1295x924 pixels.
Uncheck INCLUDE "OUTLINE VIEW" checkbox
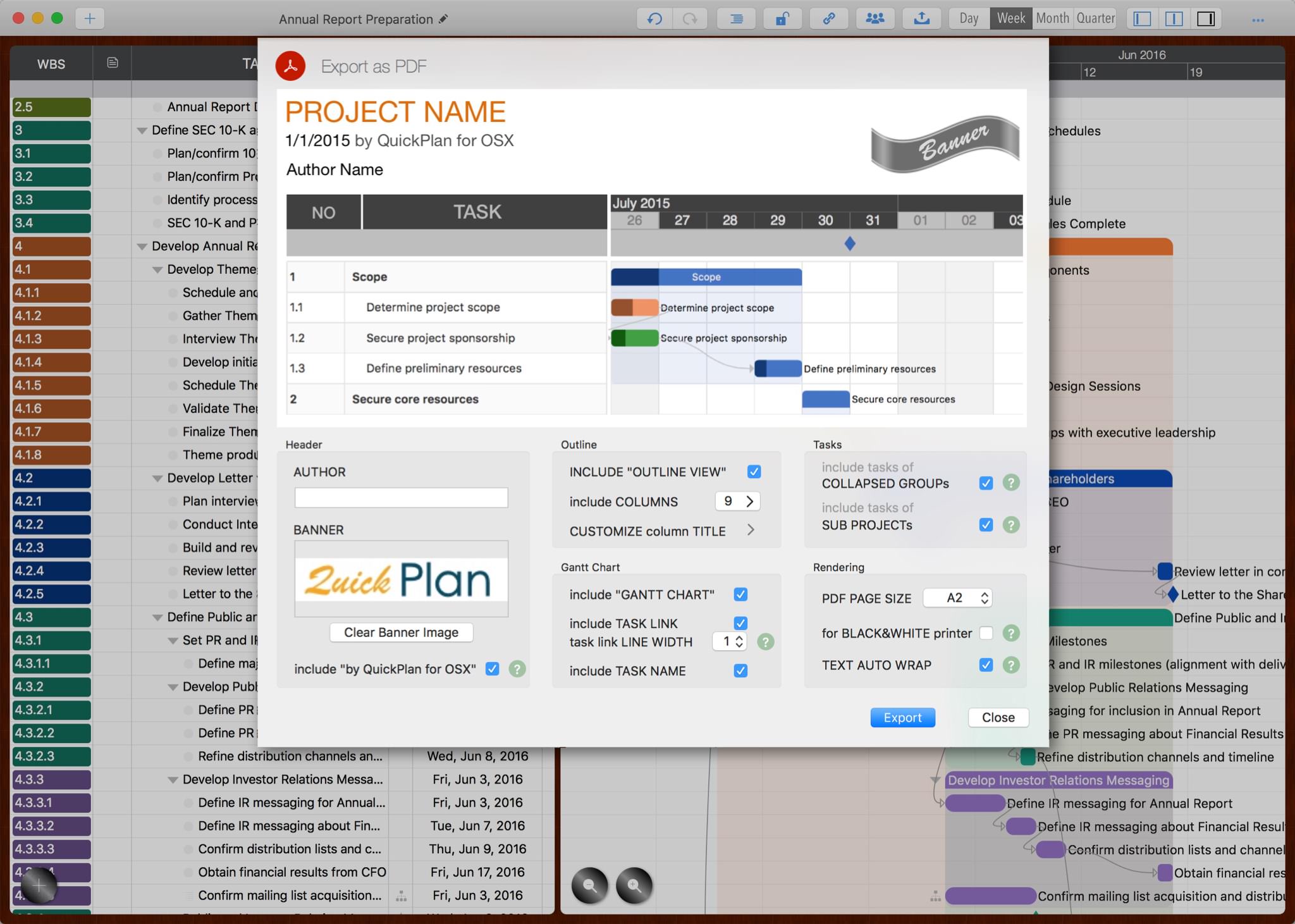(x=754, y=472)
